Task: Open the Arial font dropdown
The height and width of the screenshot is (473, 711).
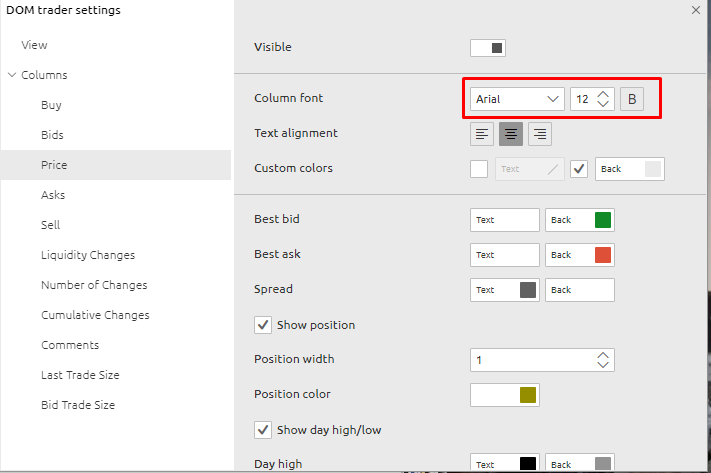Action: [x=517, y=99]
